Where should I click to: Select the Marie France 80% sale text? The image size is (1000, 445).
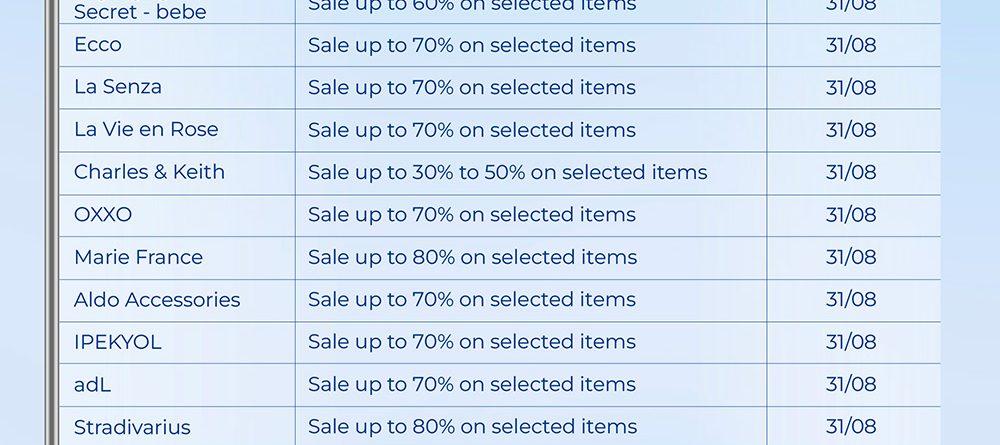pyautogui.click(x=472, y=257)
